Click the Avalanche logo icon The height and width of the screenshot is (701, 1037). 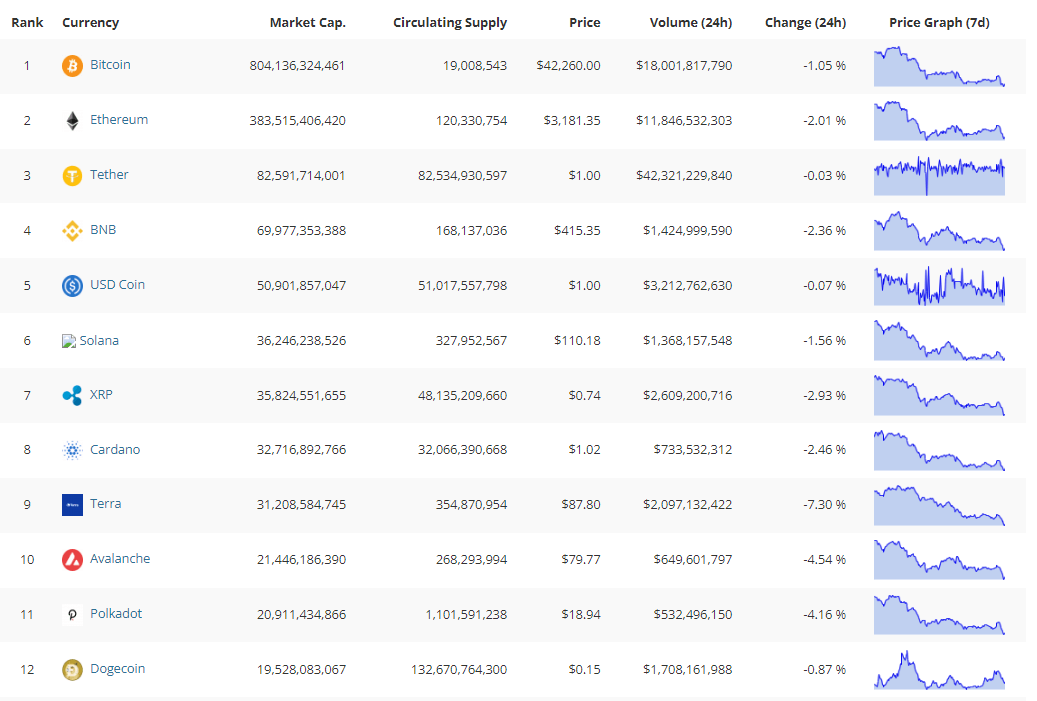(72, 559)
